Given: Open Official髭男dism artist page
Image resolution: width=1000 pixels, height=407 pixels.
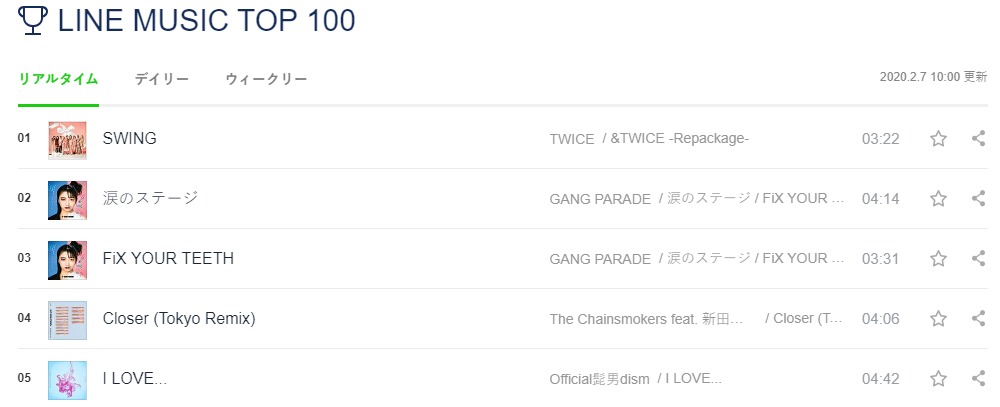Looking at the screenshot, I should 599,379.
